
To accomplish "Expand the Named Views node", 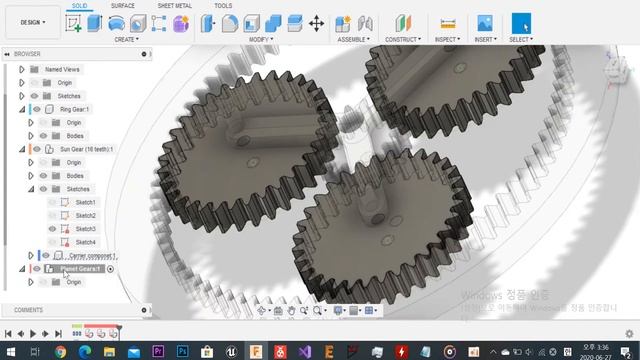I will [x=22, y=69].
